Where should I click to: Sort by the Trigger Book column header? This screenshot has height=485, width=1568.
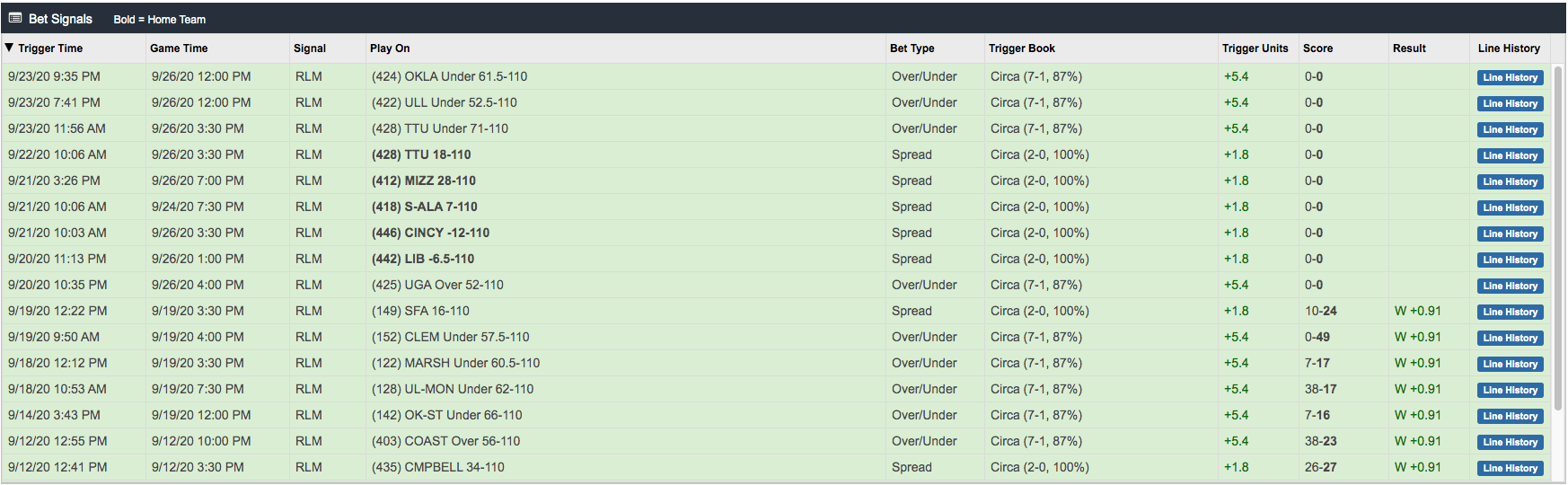click(1022, 48)
